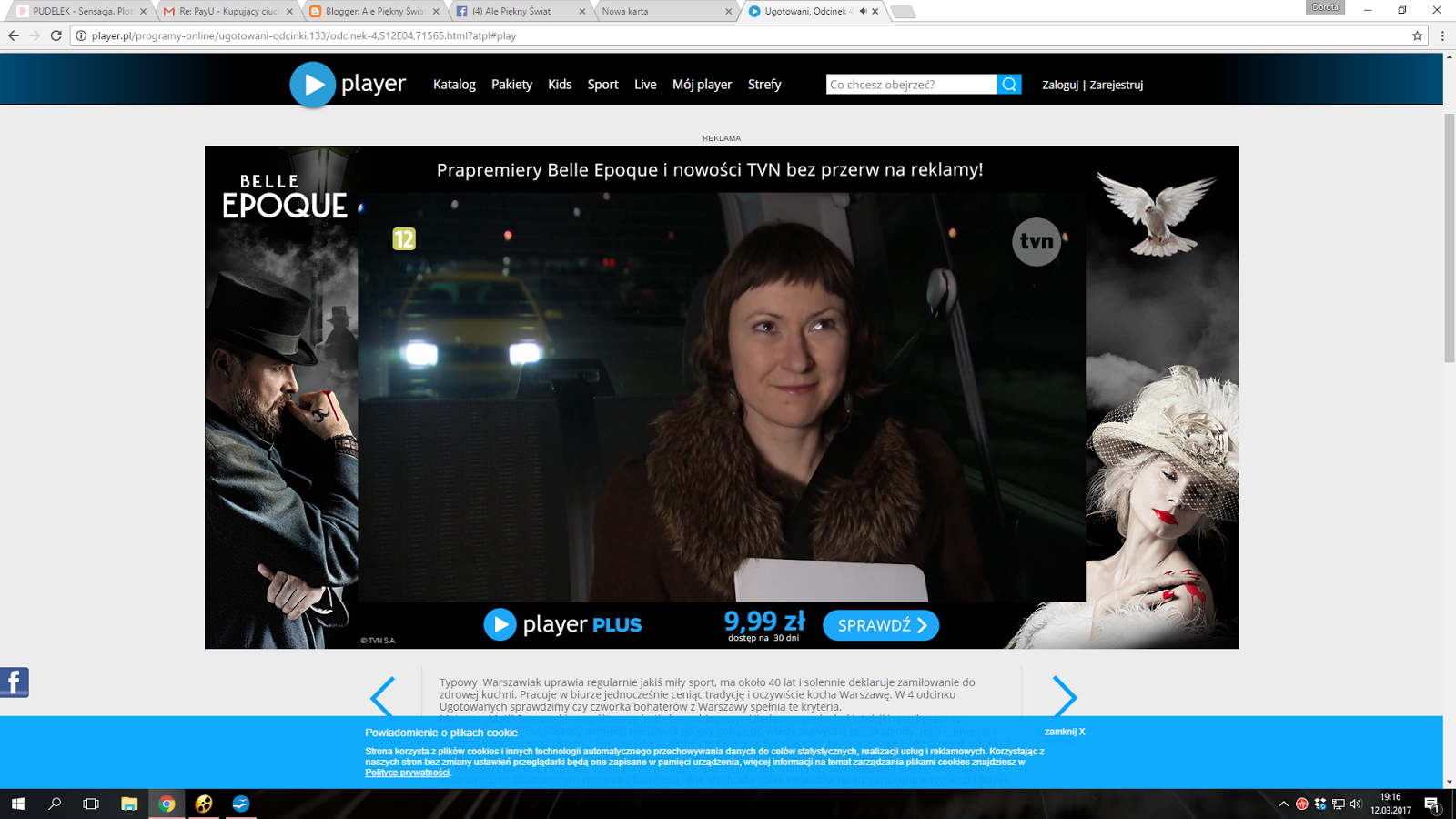Viewport: 1456px width, 819px height.
Task: Open the Sport section
Action: pos(602,85)
